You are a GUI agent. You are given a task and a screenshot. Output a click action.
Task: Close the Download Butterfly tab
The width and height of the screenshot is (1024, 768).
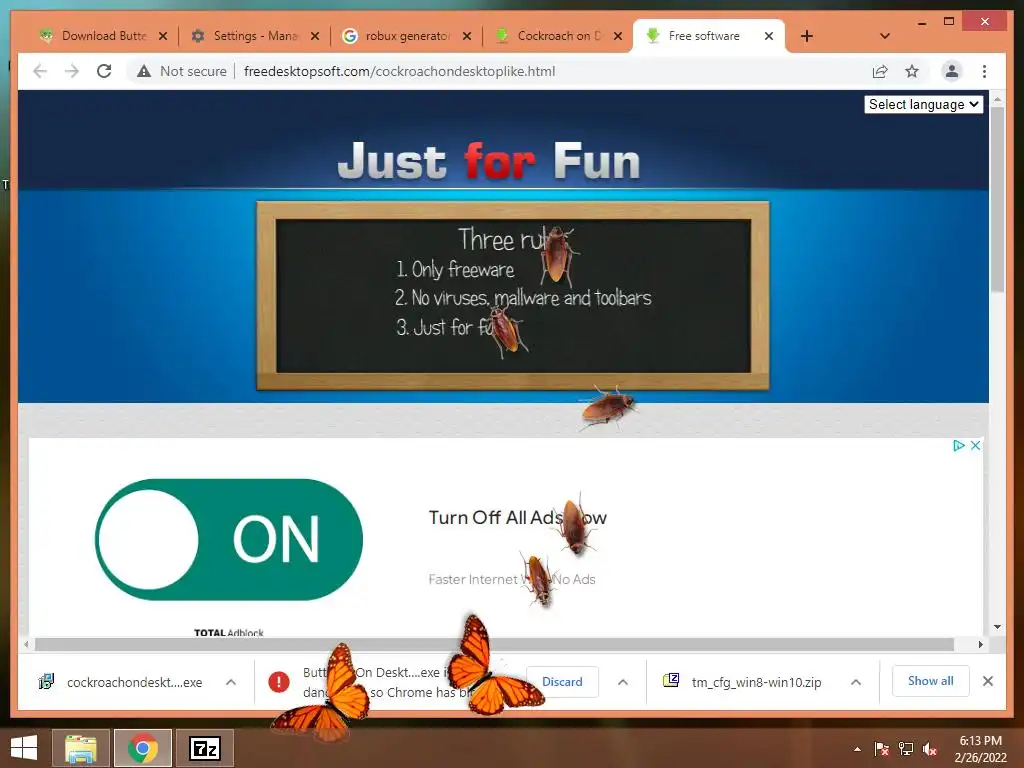[163, 36]
